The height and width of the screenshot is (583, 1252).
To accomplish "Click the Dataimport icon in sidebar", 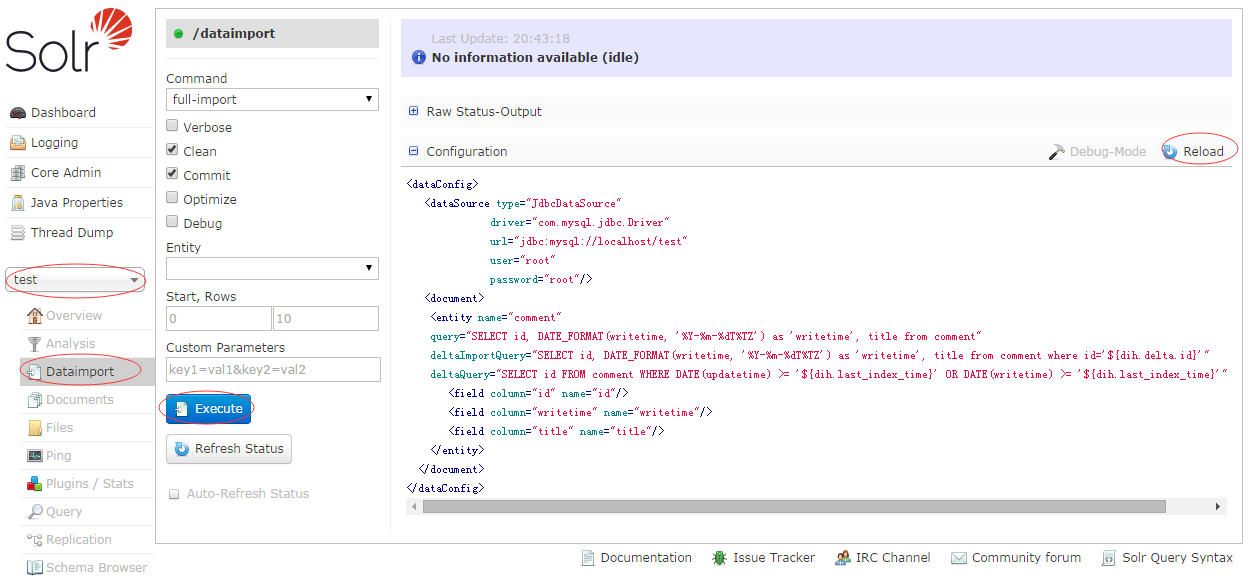I will 35,372.
